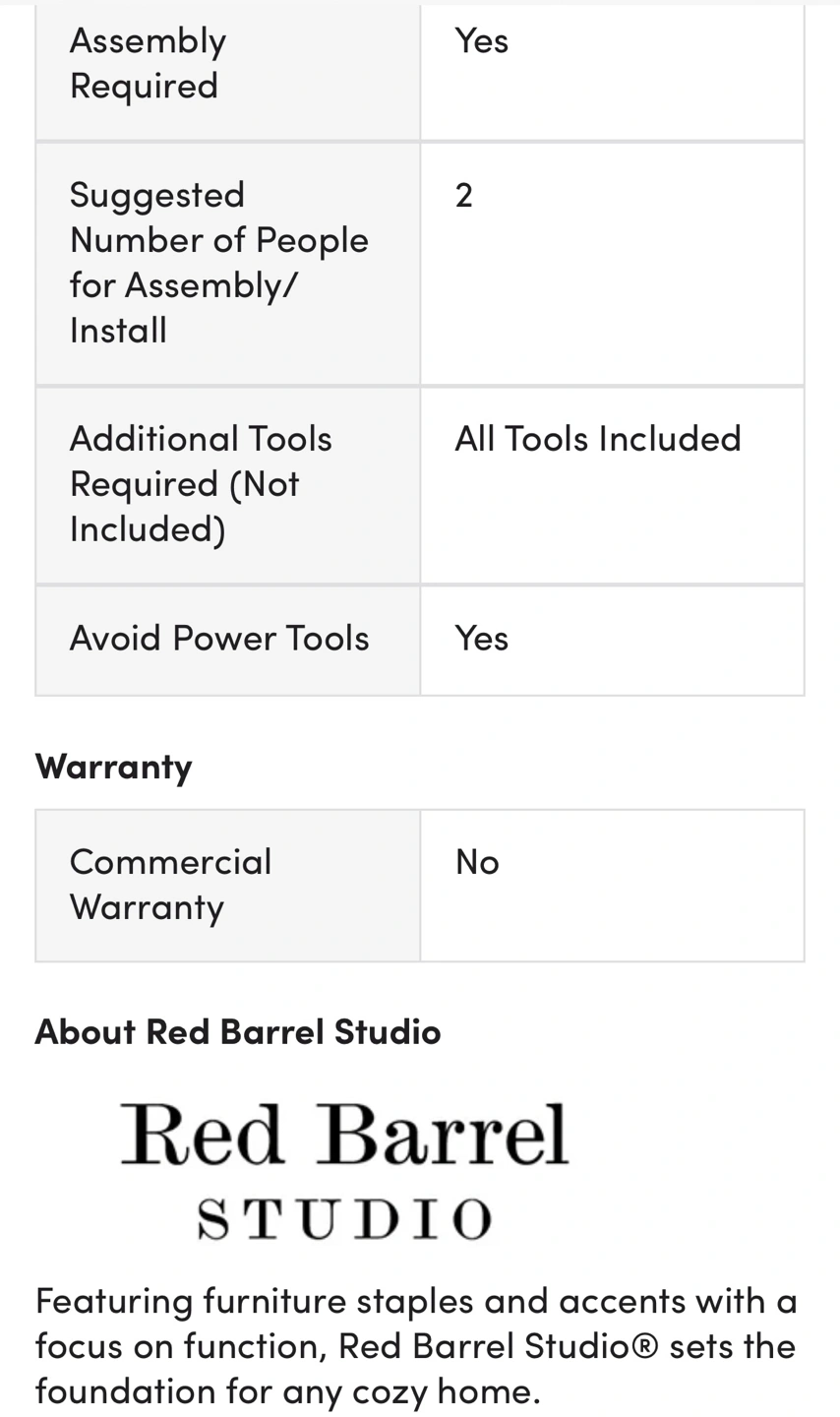Viewport: 840px width, 1417px height.
Task: Select the "No" value for Commercial Warranty
Action: tap(477, 862)
